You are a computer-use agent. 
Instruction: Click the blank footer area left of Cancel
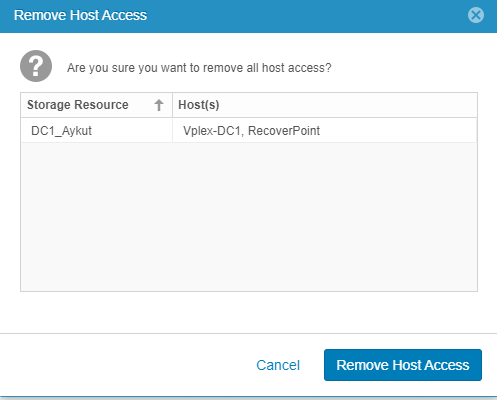[127, 365]
